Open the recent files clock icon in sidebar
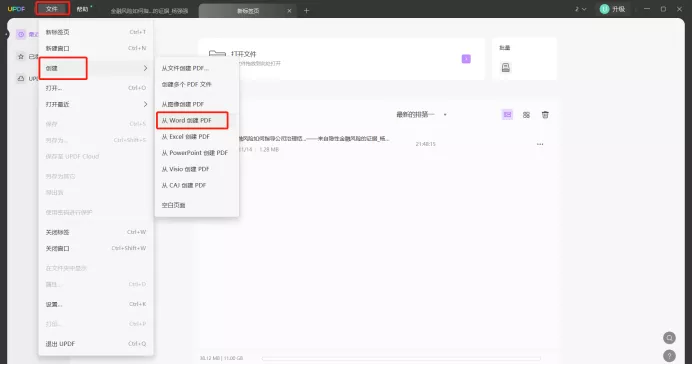 pyautogui.click(x=21, y=34)
